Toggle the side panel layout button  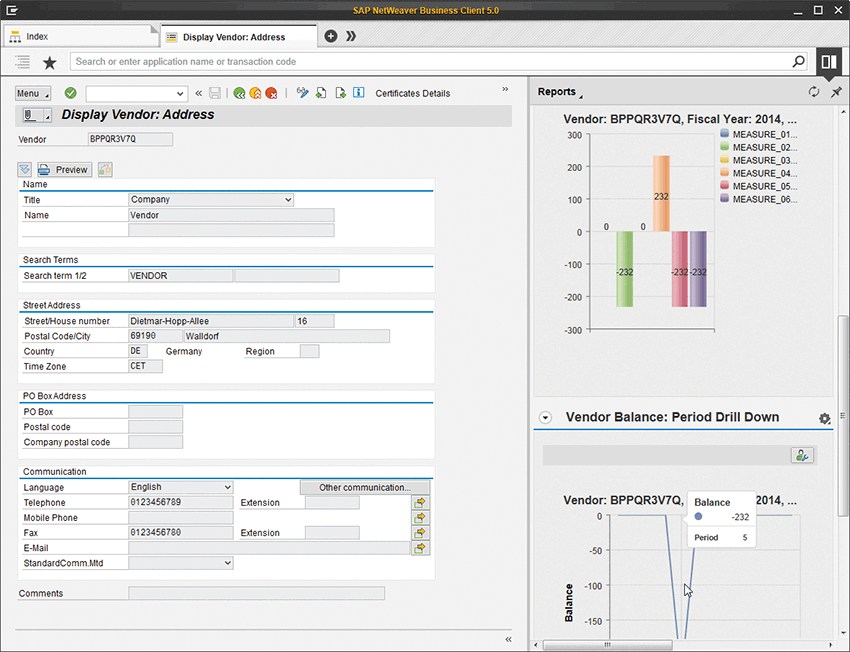[x=828, y=62]
